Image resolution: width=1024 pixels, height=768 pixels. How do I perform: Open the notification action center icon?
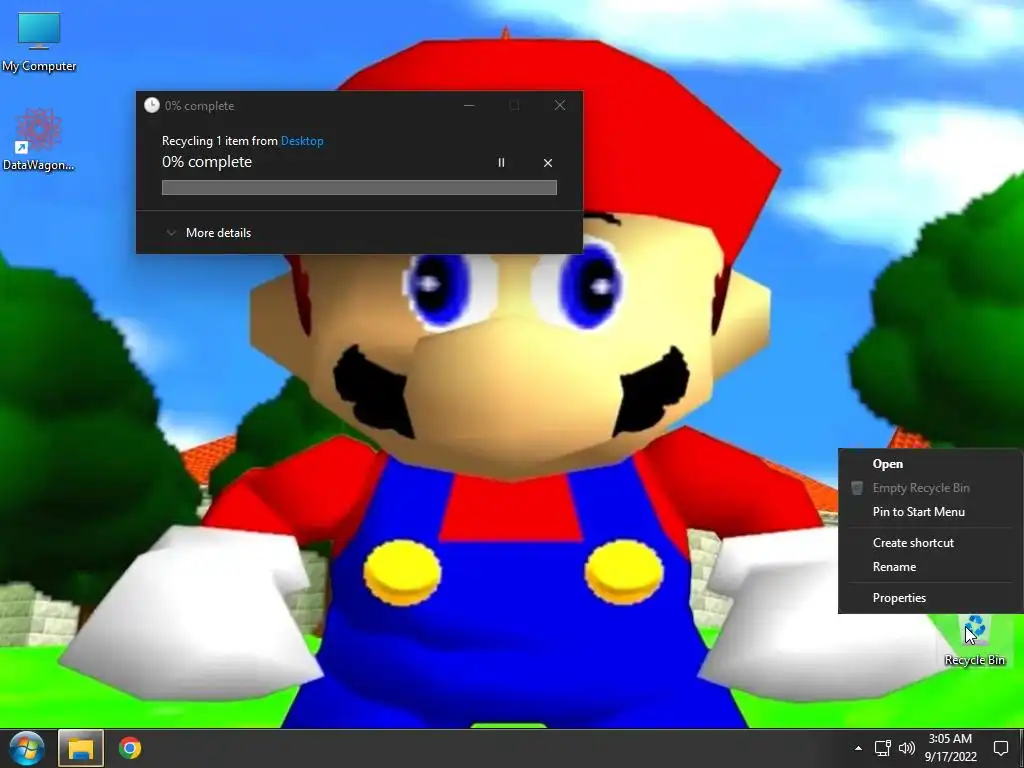point(1000,748)
